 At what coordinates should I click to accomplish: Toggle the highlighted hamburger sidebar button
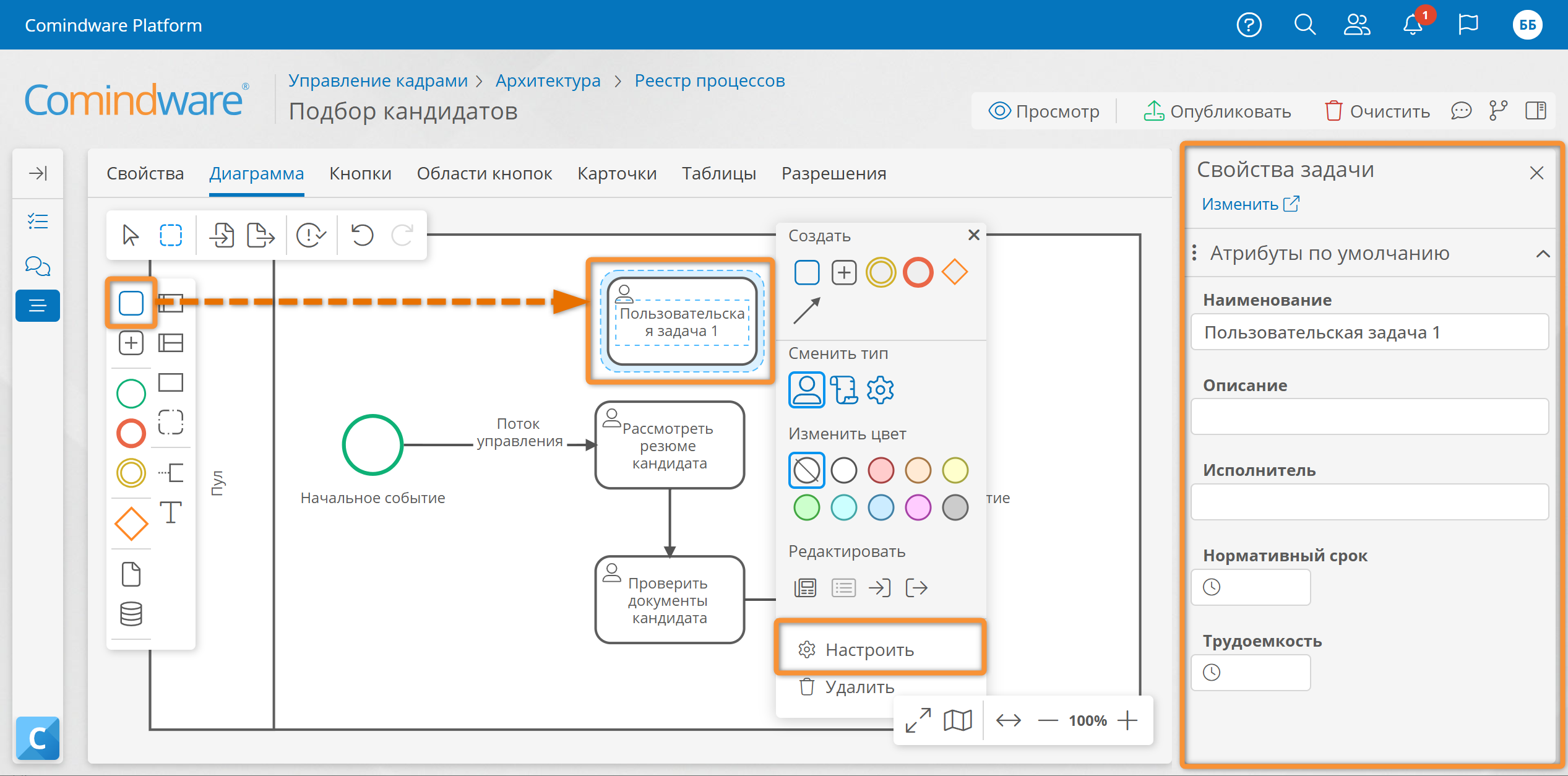pyautogui.click(x=38, y=306)
